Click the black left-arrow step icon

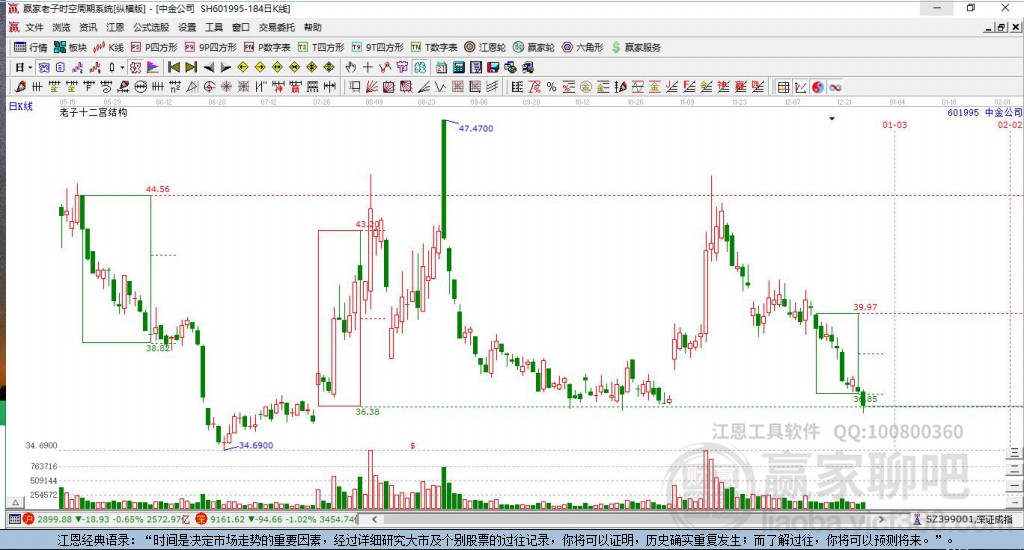tap(208, 67)
